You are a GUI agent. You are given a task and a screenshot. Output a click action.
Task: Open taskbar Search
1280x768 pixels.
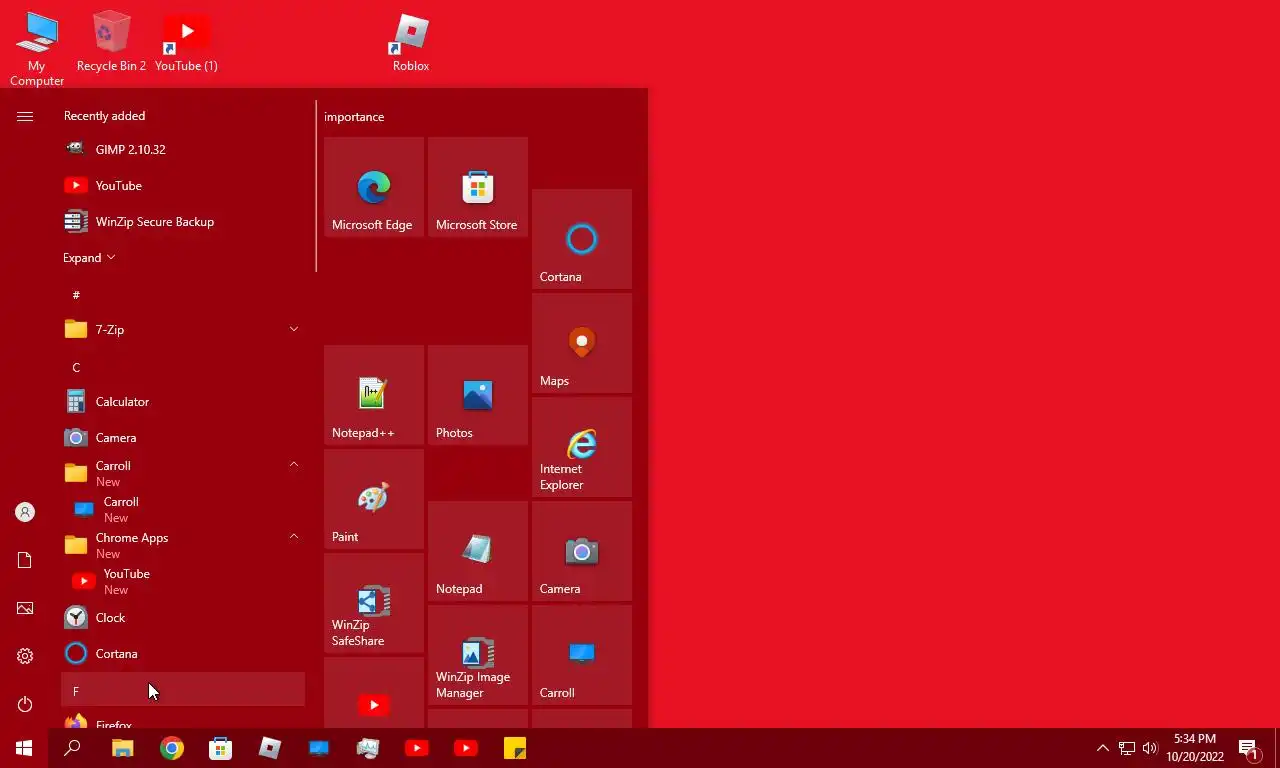(72, 748)
